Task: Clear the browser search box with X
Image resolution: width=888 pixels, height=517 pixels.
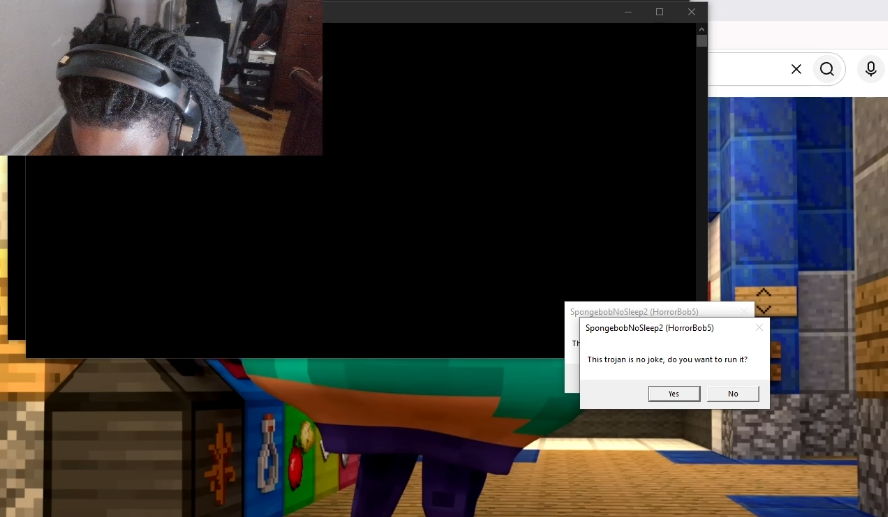Action: point(796,69)
